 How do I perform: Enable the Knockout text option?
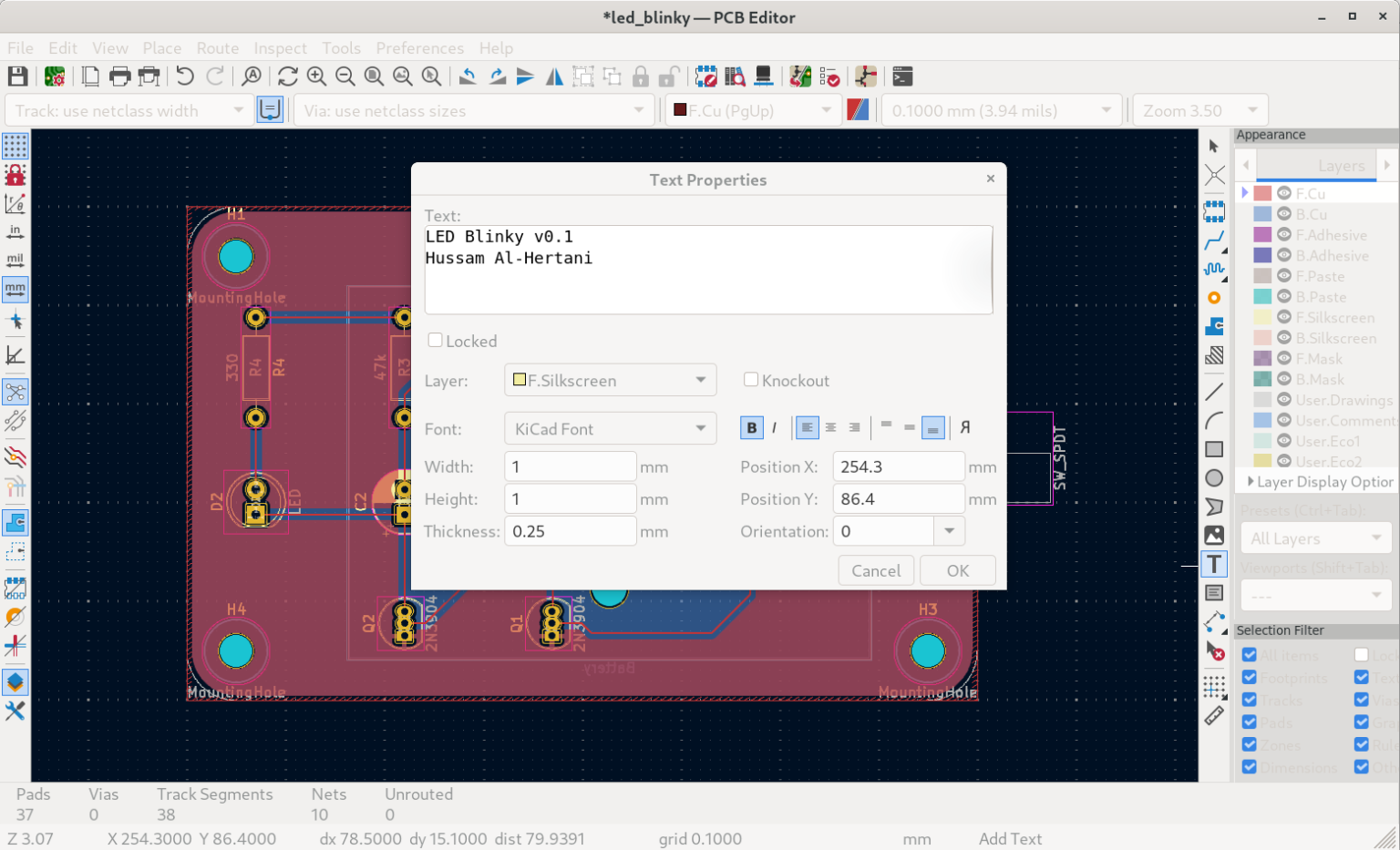750,380
